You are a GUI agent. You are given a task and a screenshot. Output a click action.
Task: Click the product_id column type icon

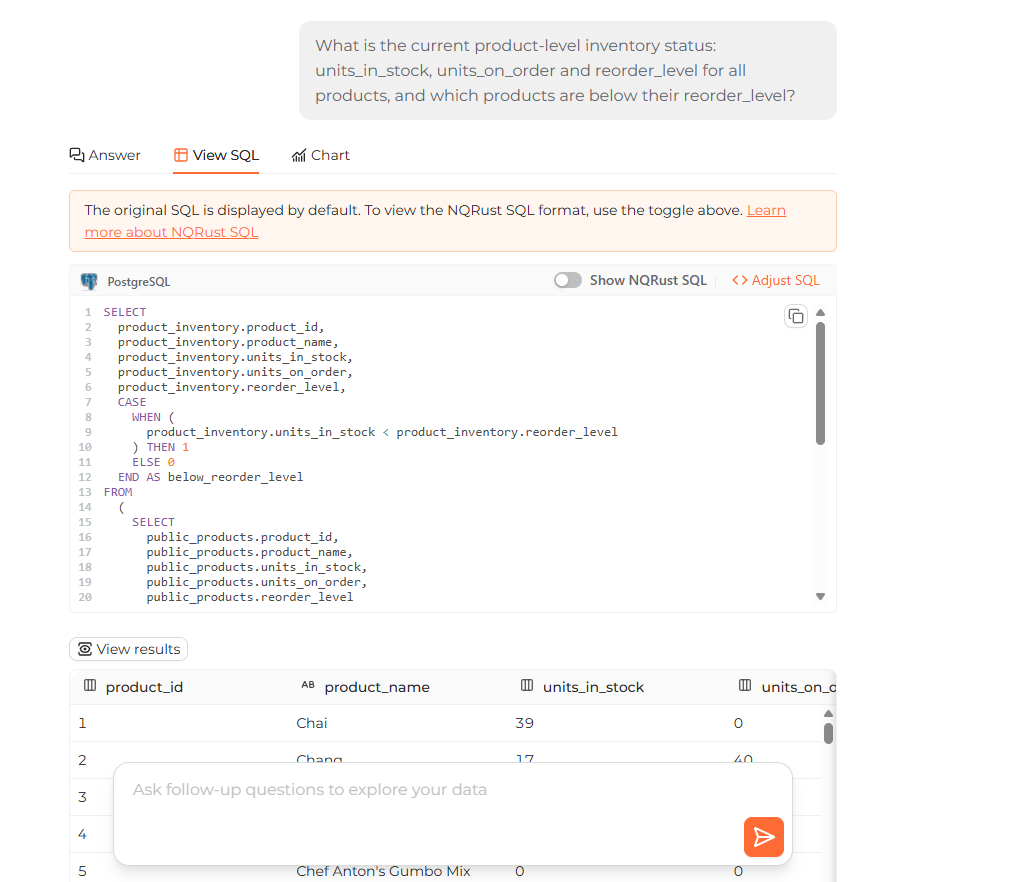coord(90,685)
